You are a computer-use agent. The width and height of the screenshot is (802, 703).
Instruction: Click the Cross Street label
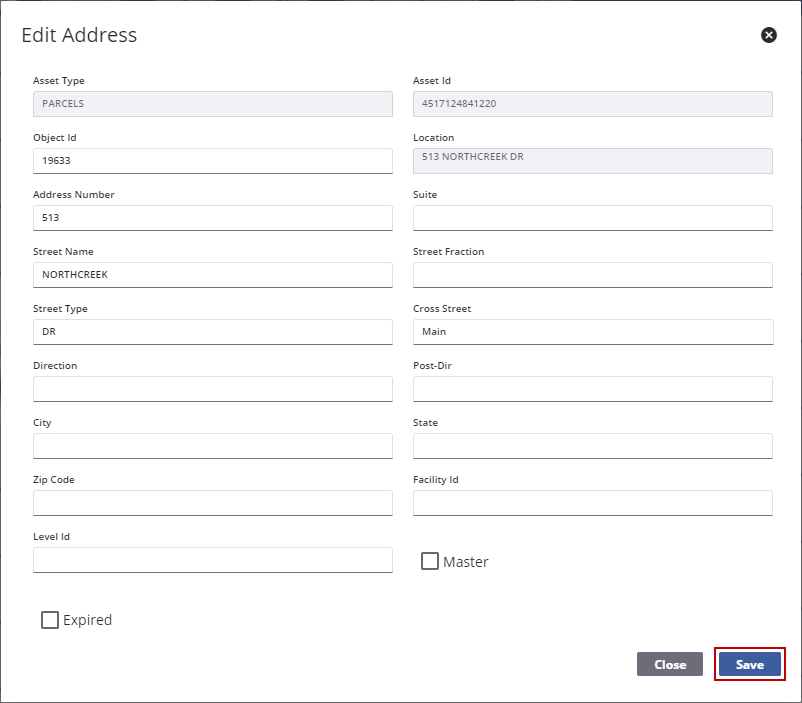pos(442,309)
